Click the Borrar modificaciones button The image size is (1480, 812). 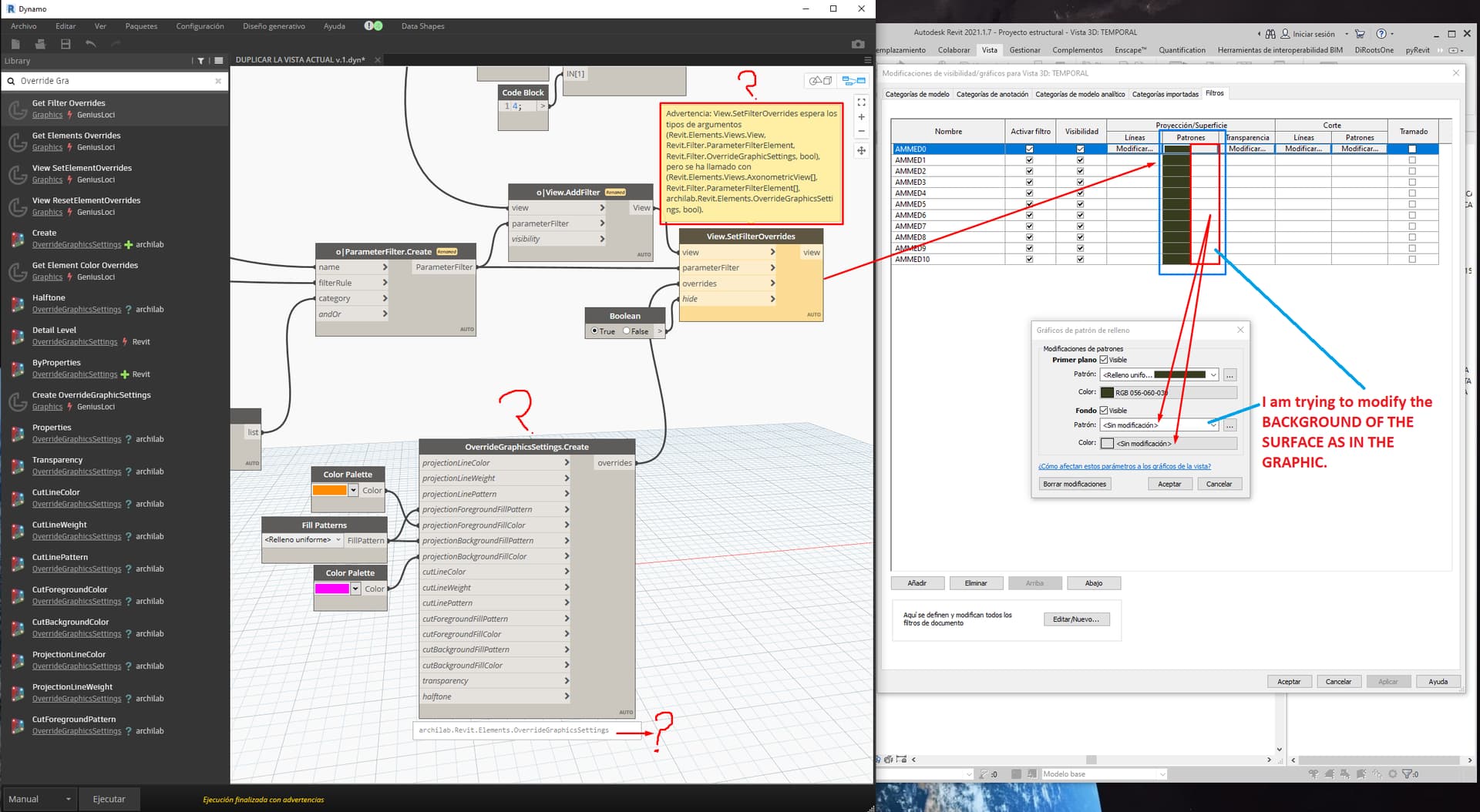click(1074, 484)
